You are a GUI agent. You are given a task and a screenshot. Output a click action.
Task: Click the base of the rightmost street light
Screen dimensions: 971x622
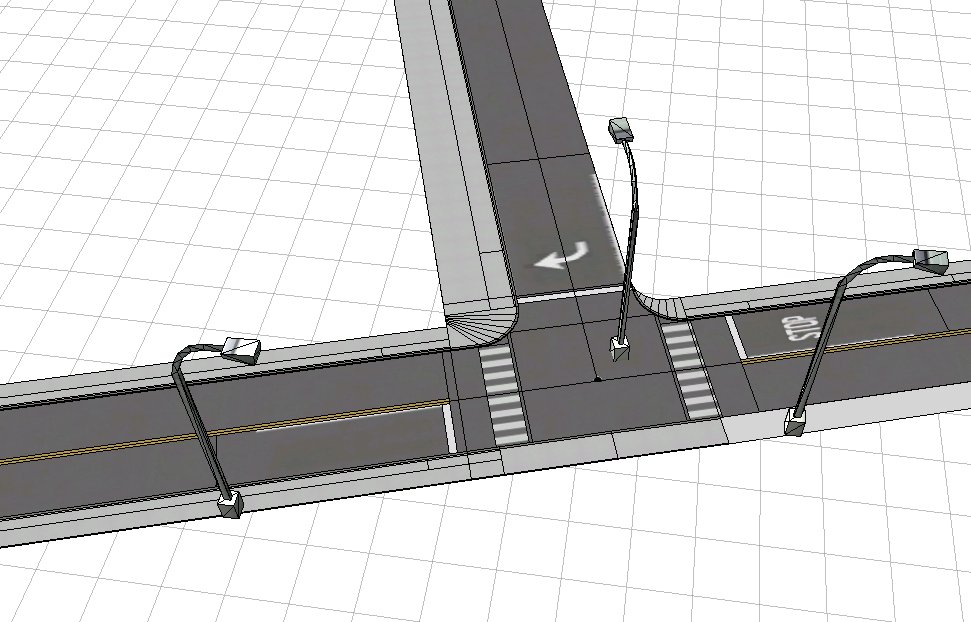795,423
